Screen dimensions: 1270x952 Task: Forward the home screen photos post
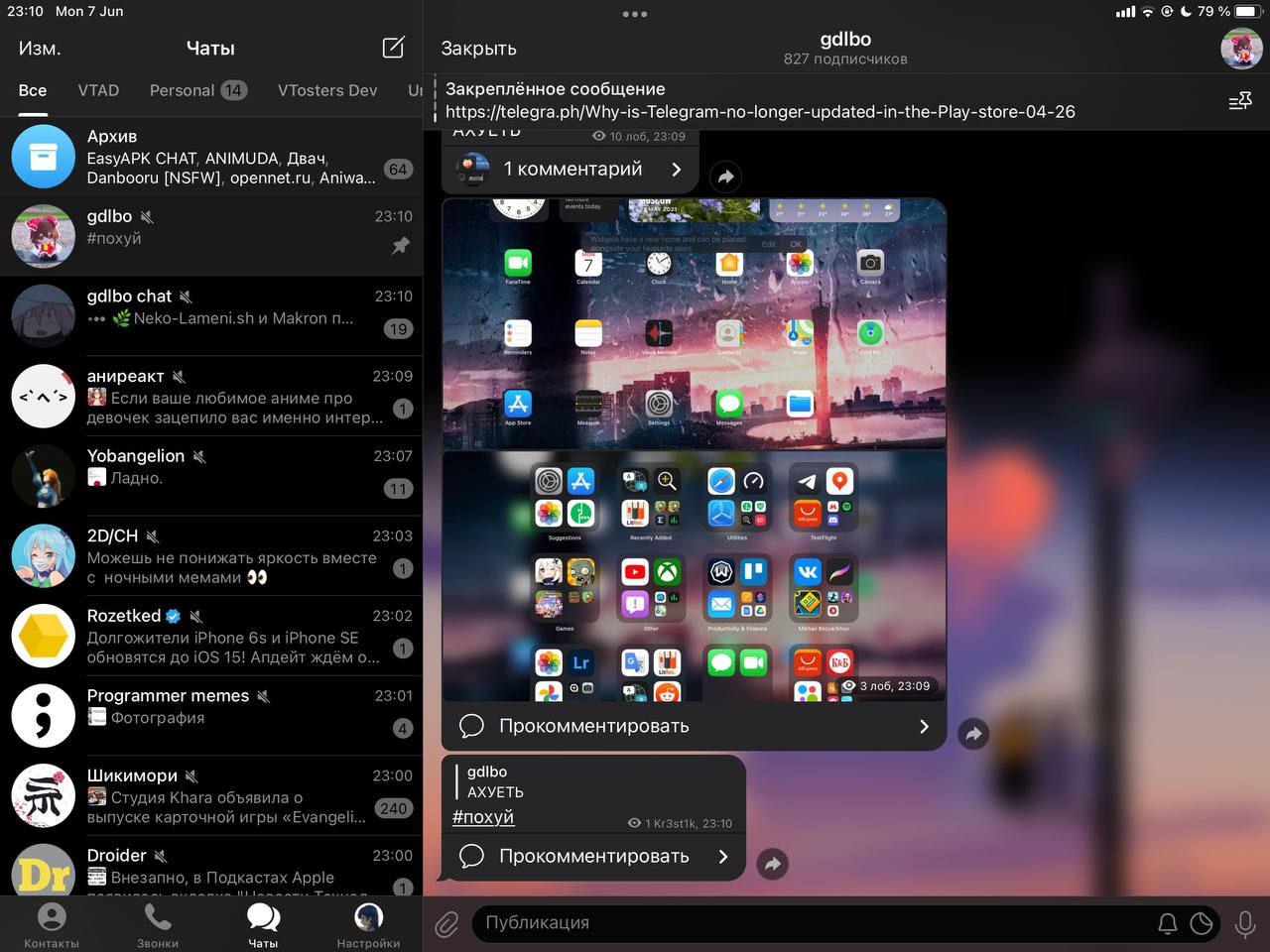click(973, 734)
